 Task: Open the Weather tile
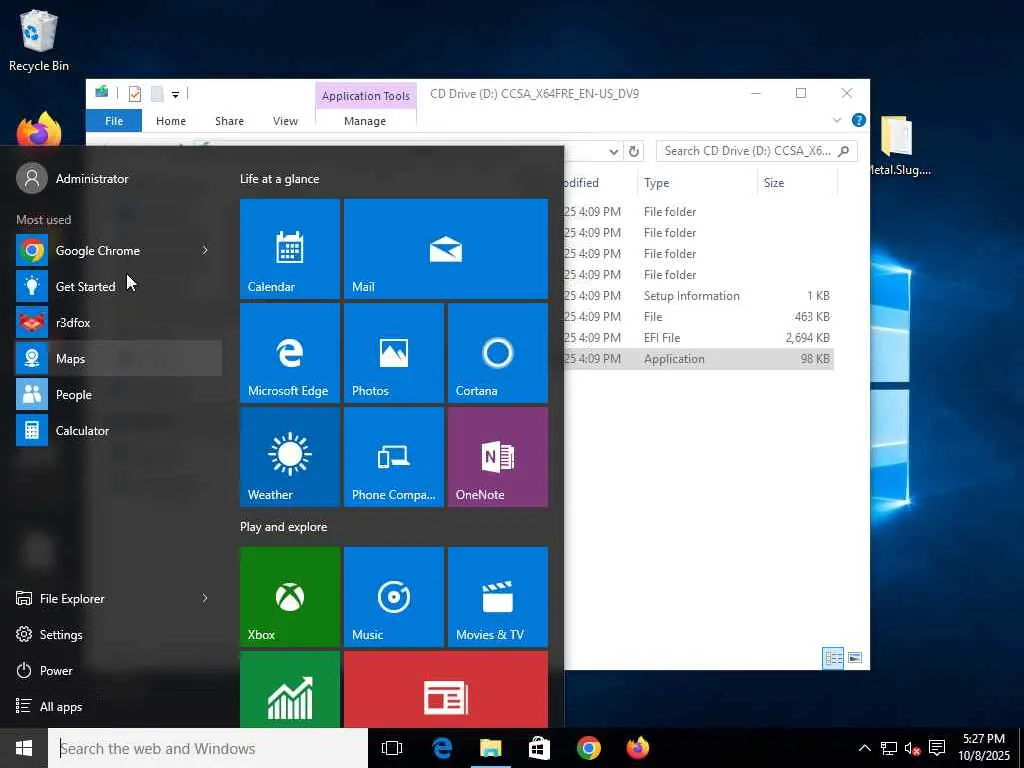289,456
